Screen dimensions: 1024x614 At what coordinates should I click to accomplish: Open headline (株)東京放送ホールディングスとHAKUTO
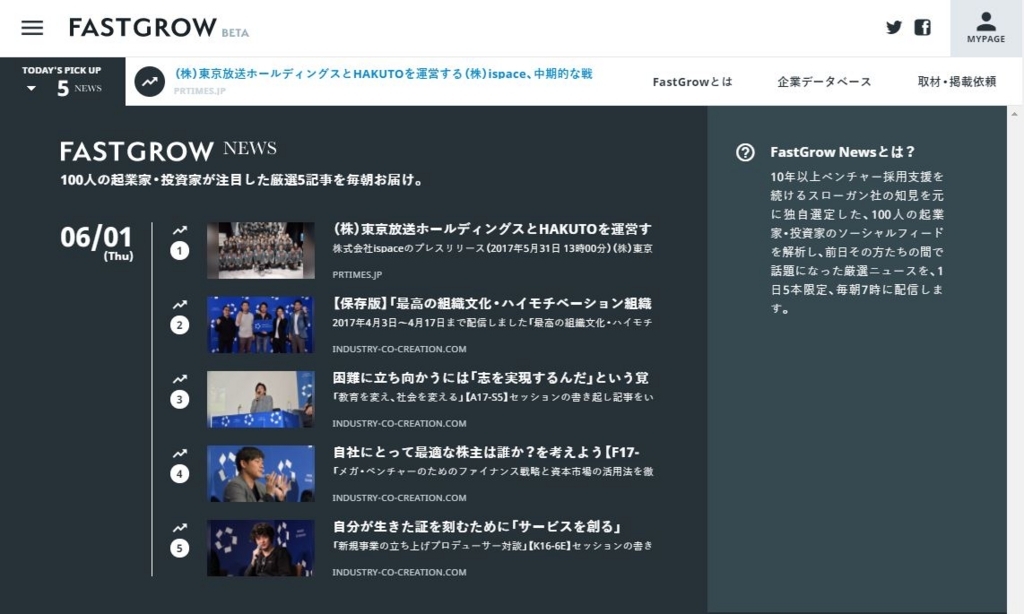point(492,229)
